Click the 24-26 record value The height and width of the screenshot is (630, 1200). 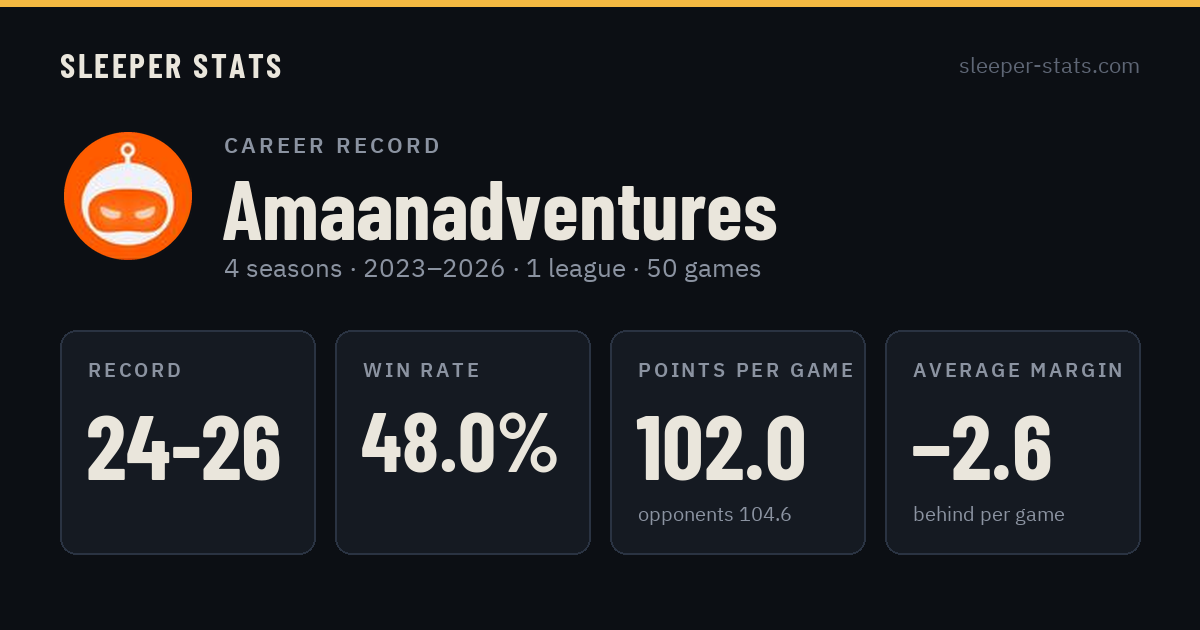point(184,447)
